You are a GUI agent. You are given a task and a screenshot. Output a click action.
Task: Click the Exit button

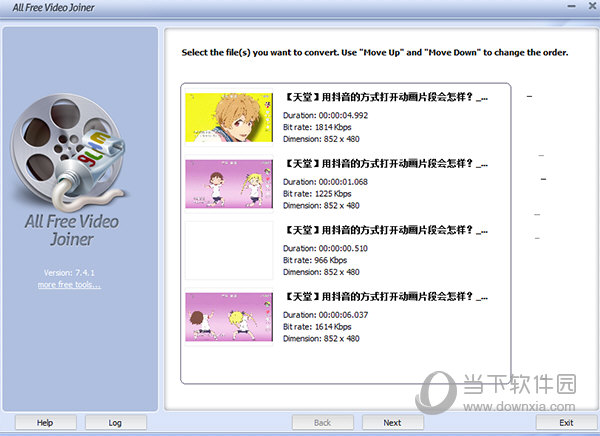pyautogui.click(x=566, y=423)
